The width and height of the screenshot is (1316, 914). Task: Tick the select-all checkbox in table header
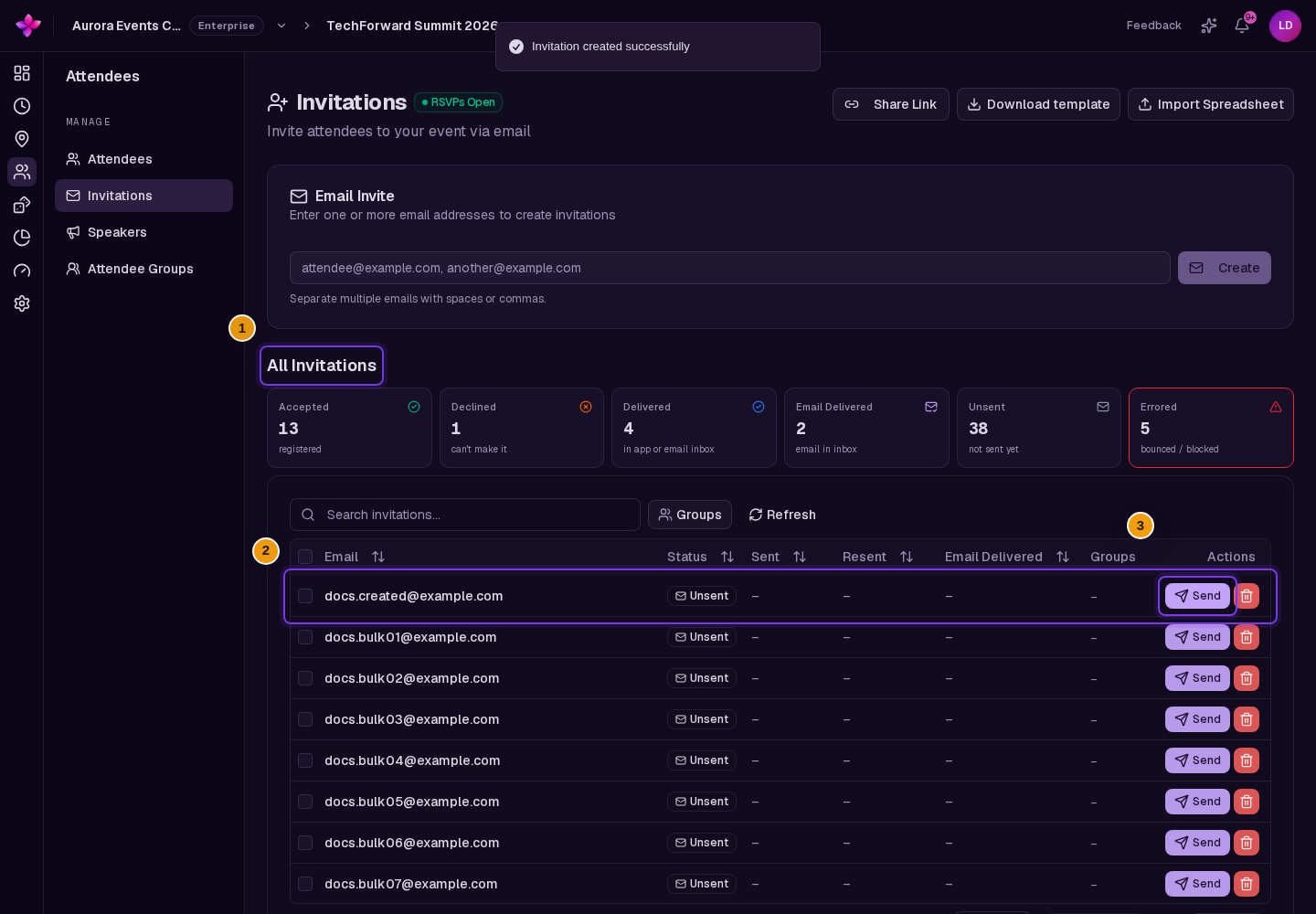(305, 557)
